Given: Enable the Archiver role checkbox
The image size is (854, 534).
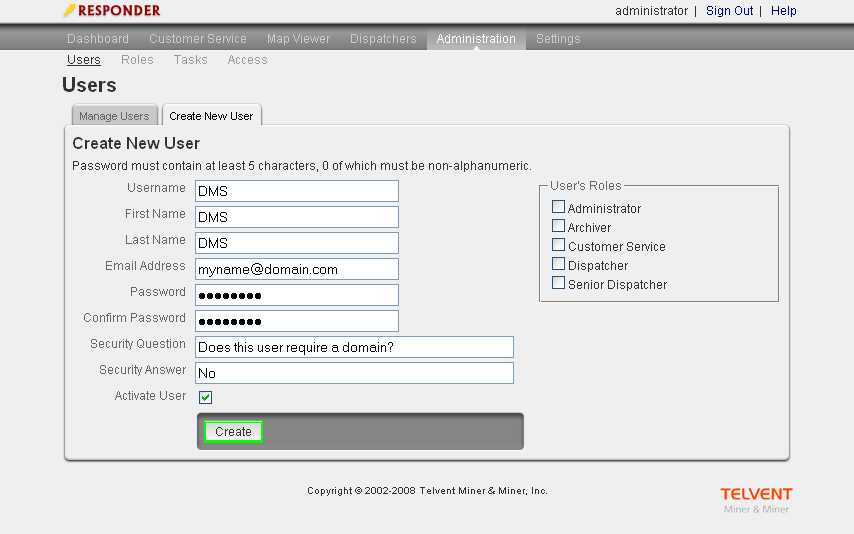Looking at the screenshot, I should click(x=559, y=227).
